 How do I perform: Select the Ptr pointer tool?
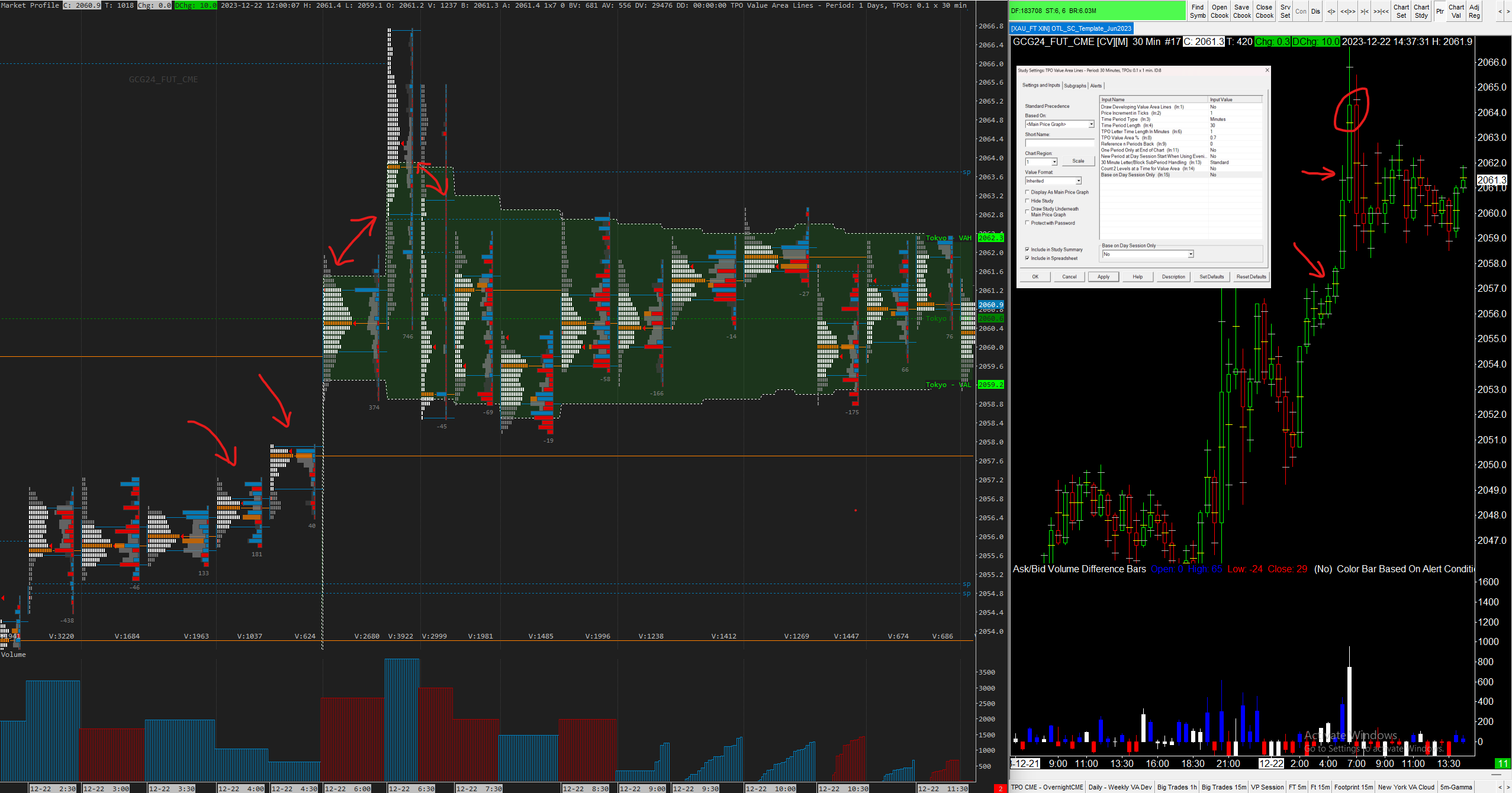pyautogui.click(x=1440, y=11)
